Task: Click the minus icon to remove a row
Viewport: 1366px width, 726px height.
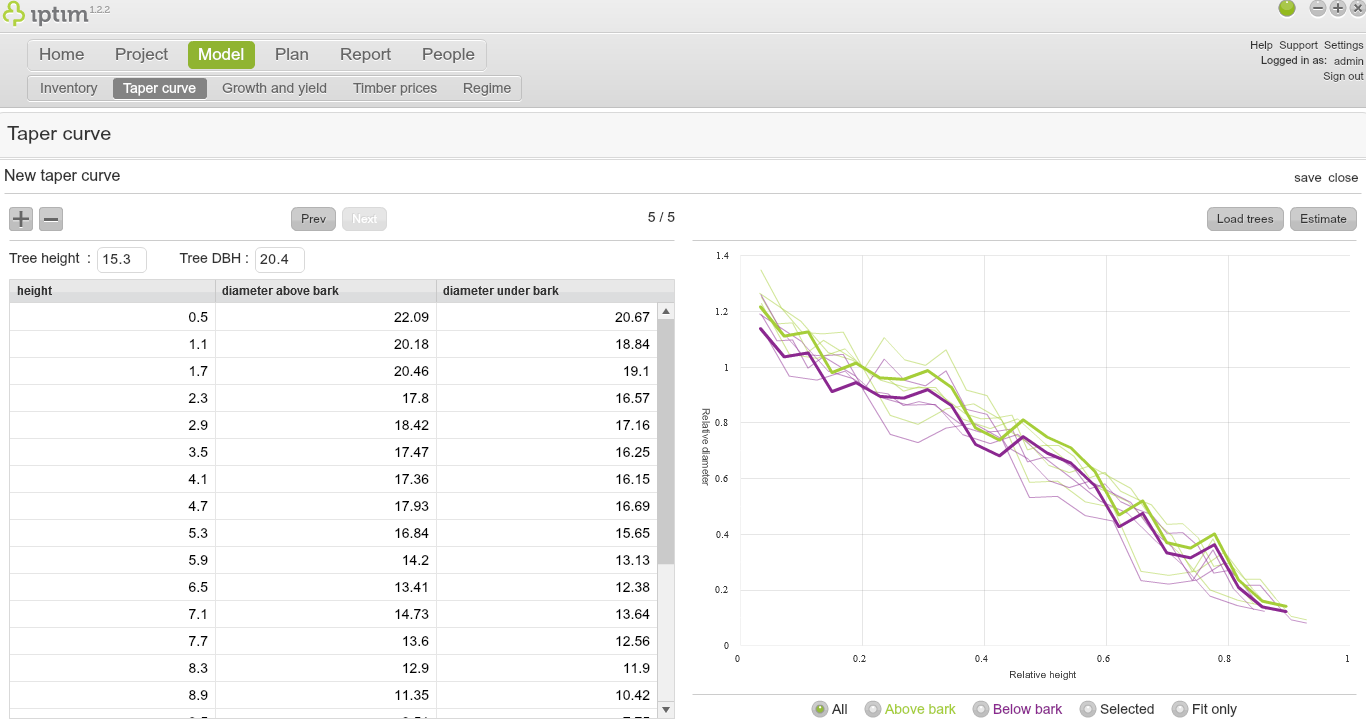Action: point(50,218)
